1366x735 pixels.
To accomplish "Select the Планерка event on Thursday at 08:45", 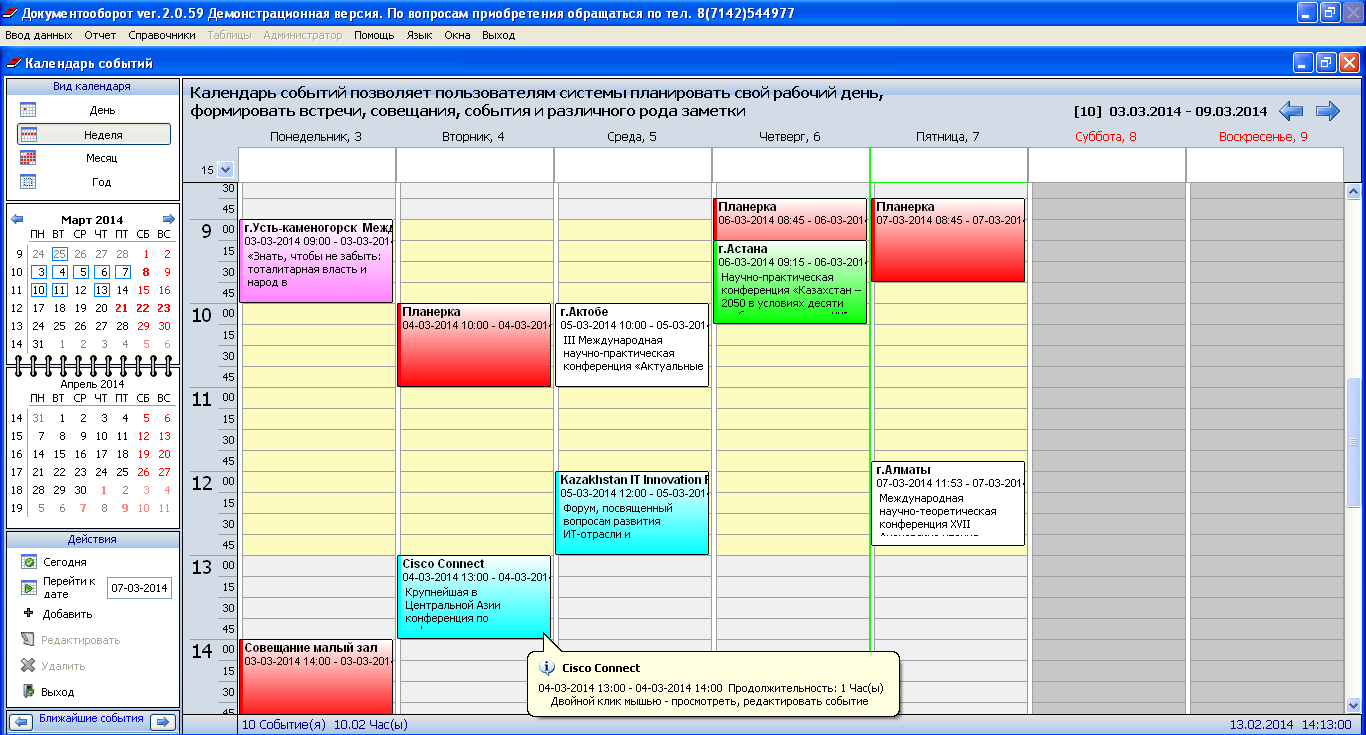I will click(x=790, y=219).
